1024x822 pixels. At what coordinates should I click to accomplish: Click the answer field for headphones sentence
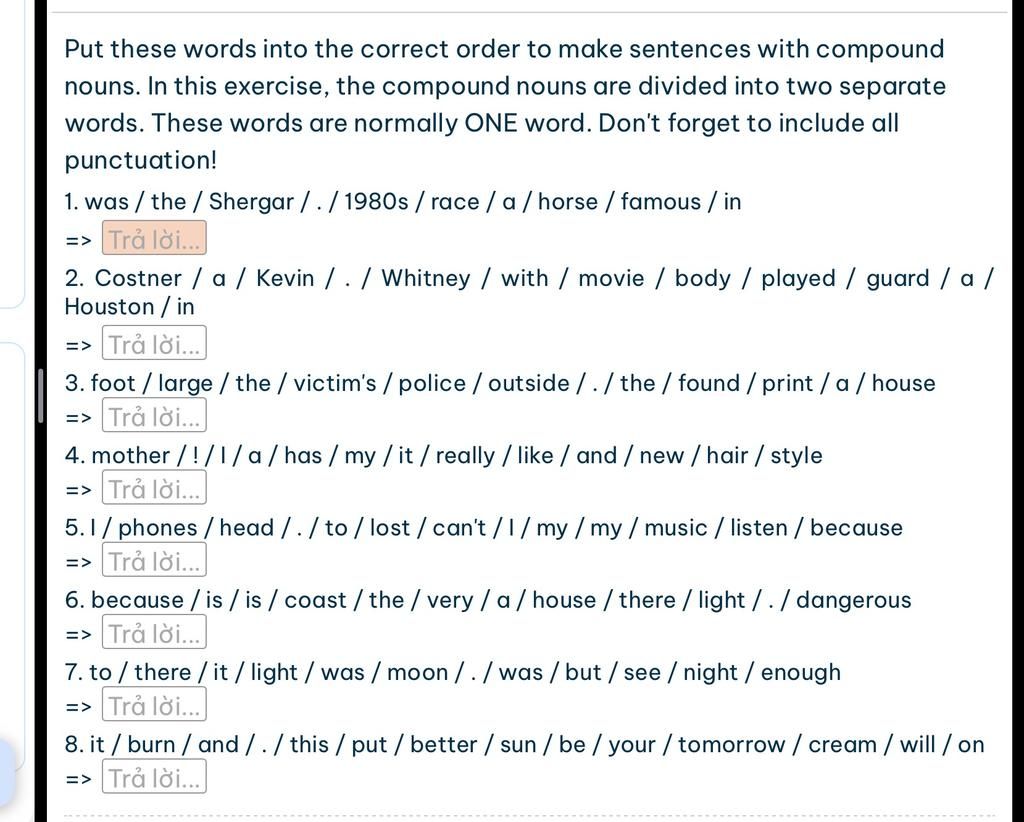(x=154, y=560)
